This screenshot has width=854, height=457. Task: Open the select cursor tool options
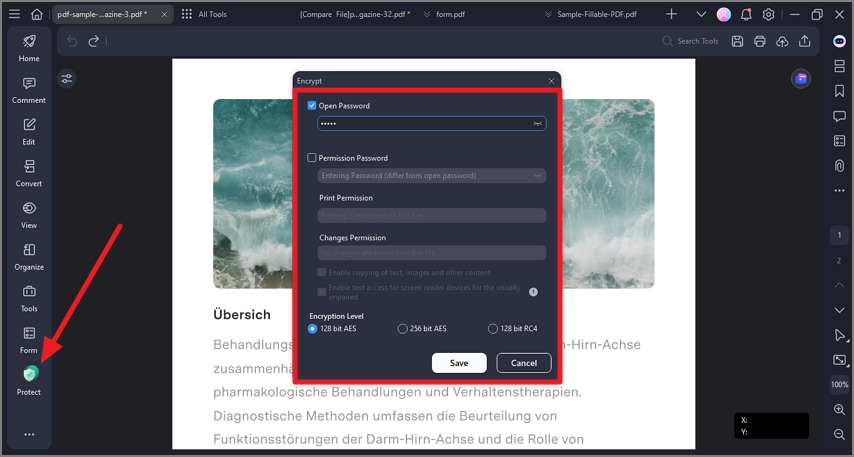(x=839, y=335)
